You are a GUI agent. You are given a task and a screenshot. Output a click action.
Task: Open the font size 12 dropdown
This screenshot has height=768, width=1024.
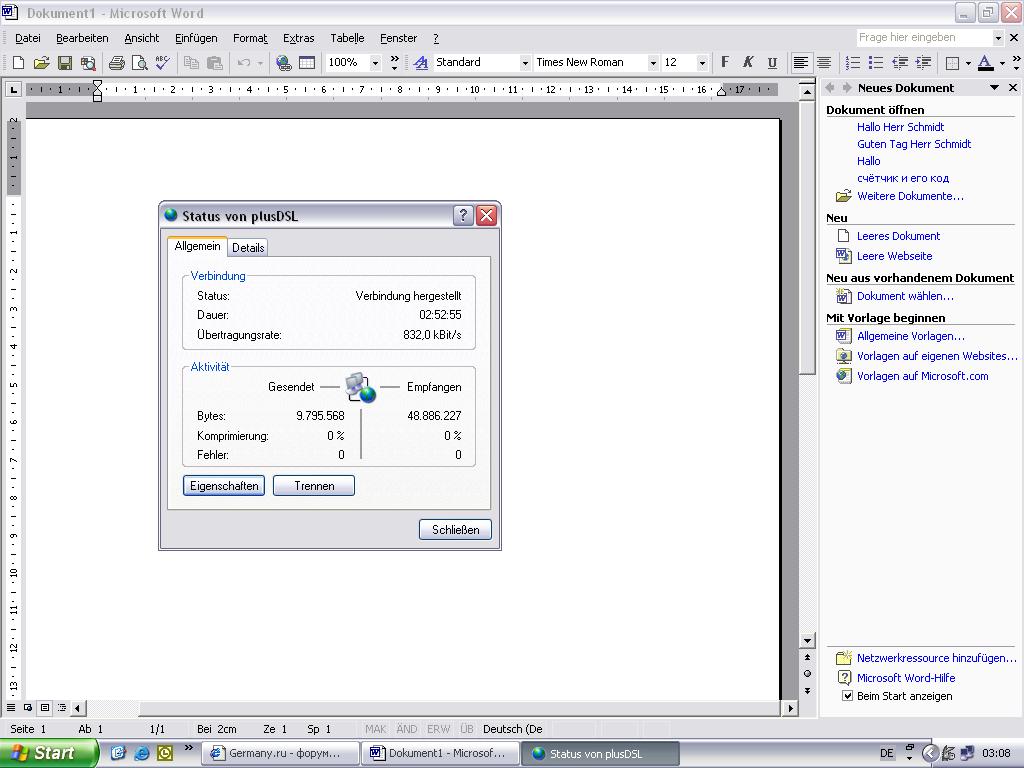[702, 63]
